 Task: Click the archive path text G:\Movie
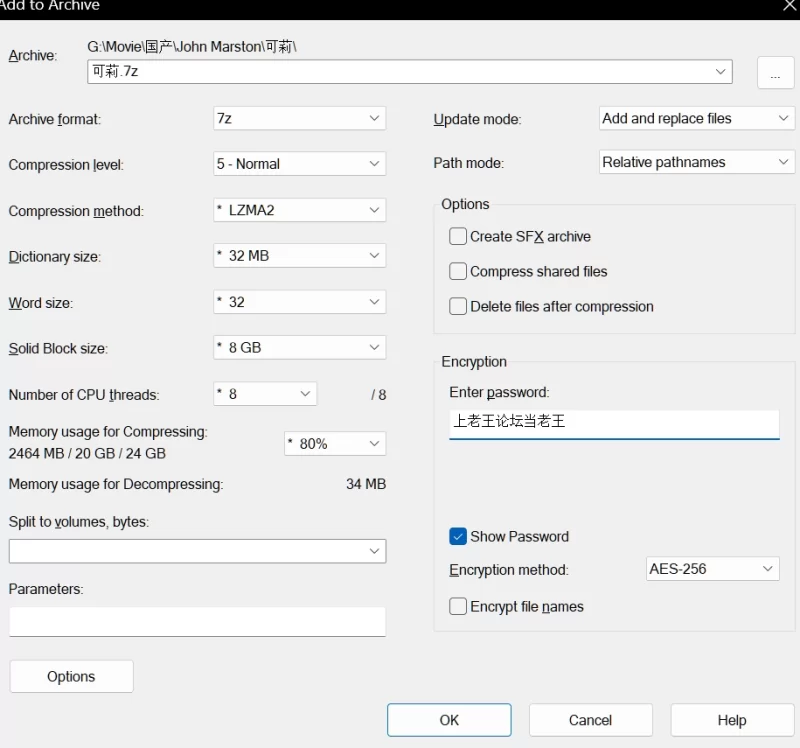[192, 47]
